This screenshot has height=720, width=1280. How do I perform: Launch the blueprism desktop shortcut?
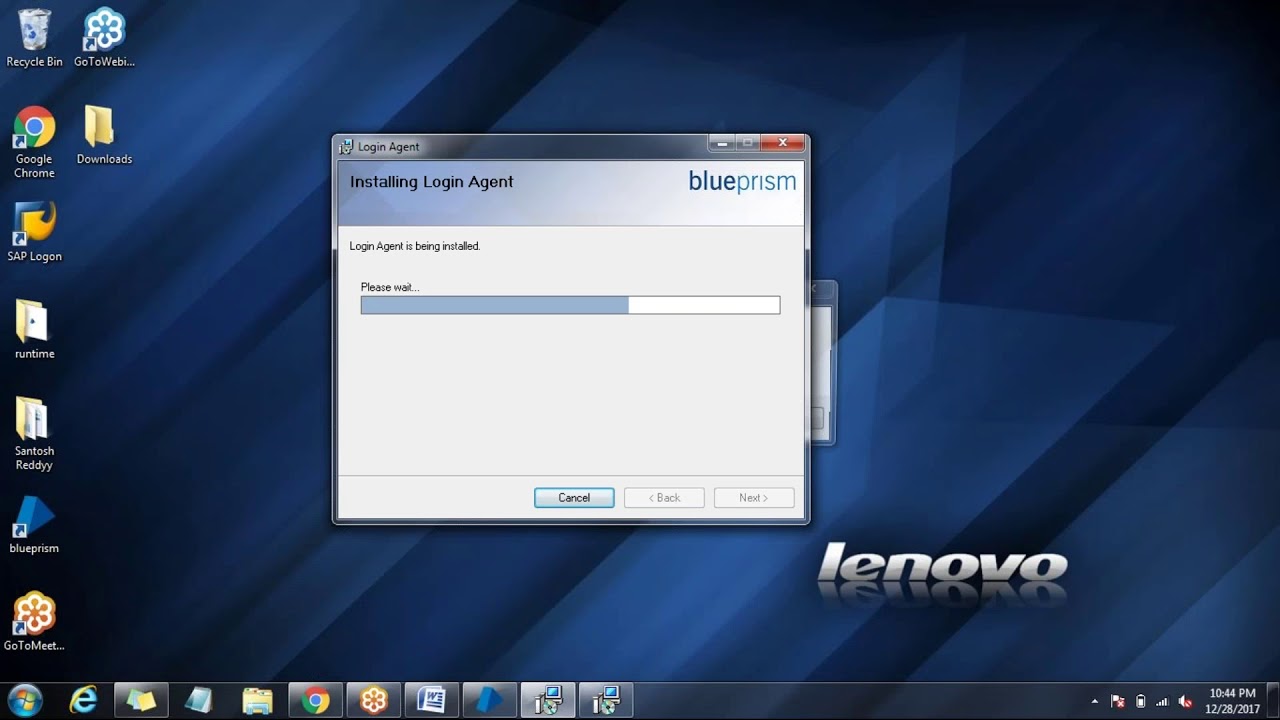click(x=34, y=525)
